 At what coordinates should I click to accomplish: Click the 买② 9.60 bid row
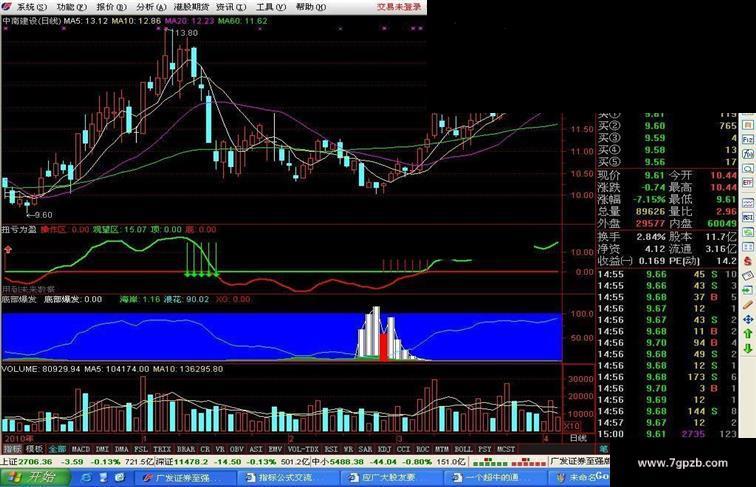point(667,126)
